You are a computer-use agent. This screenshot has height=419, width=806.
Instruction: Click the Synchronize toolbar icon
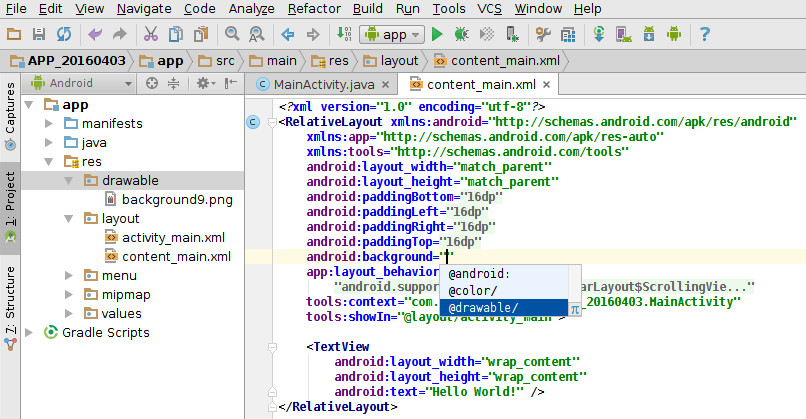tap(64, 34)
